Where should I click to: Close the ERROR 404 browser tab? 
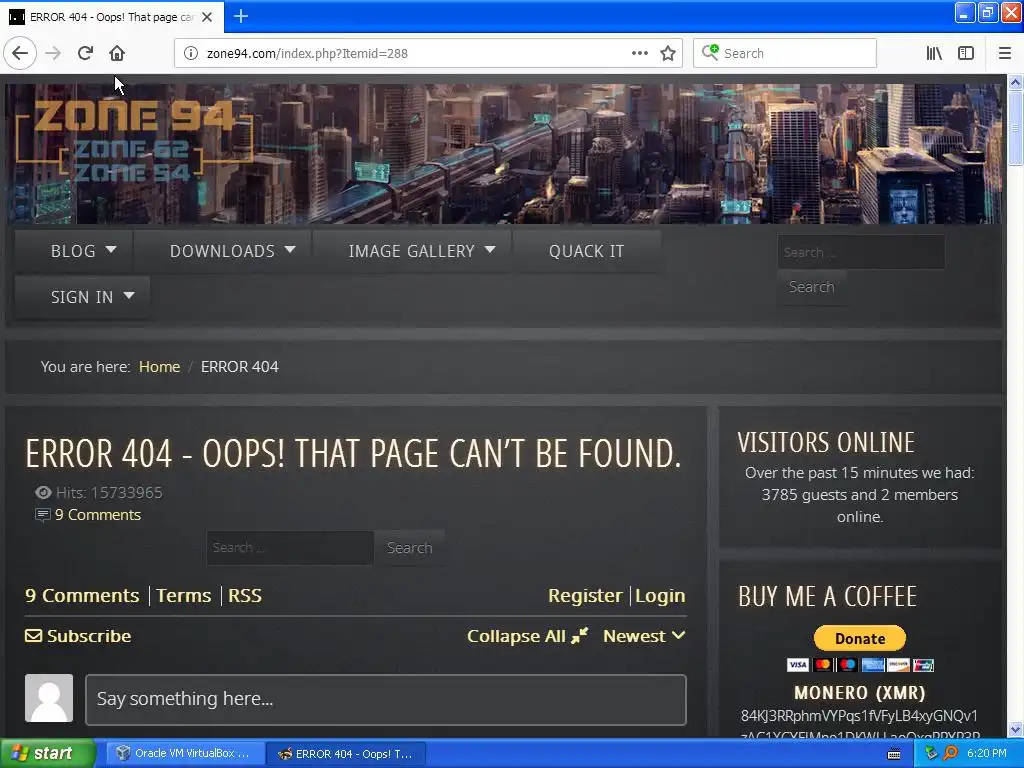207,17
